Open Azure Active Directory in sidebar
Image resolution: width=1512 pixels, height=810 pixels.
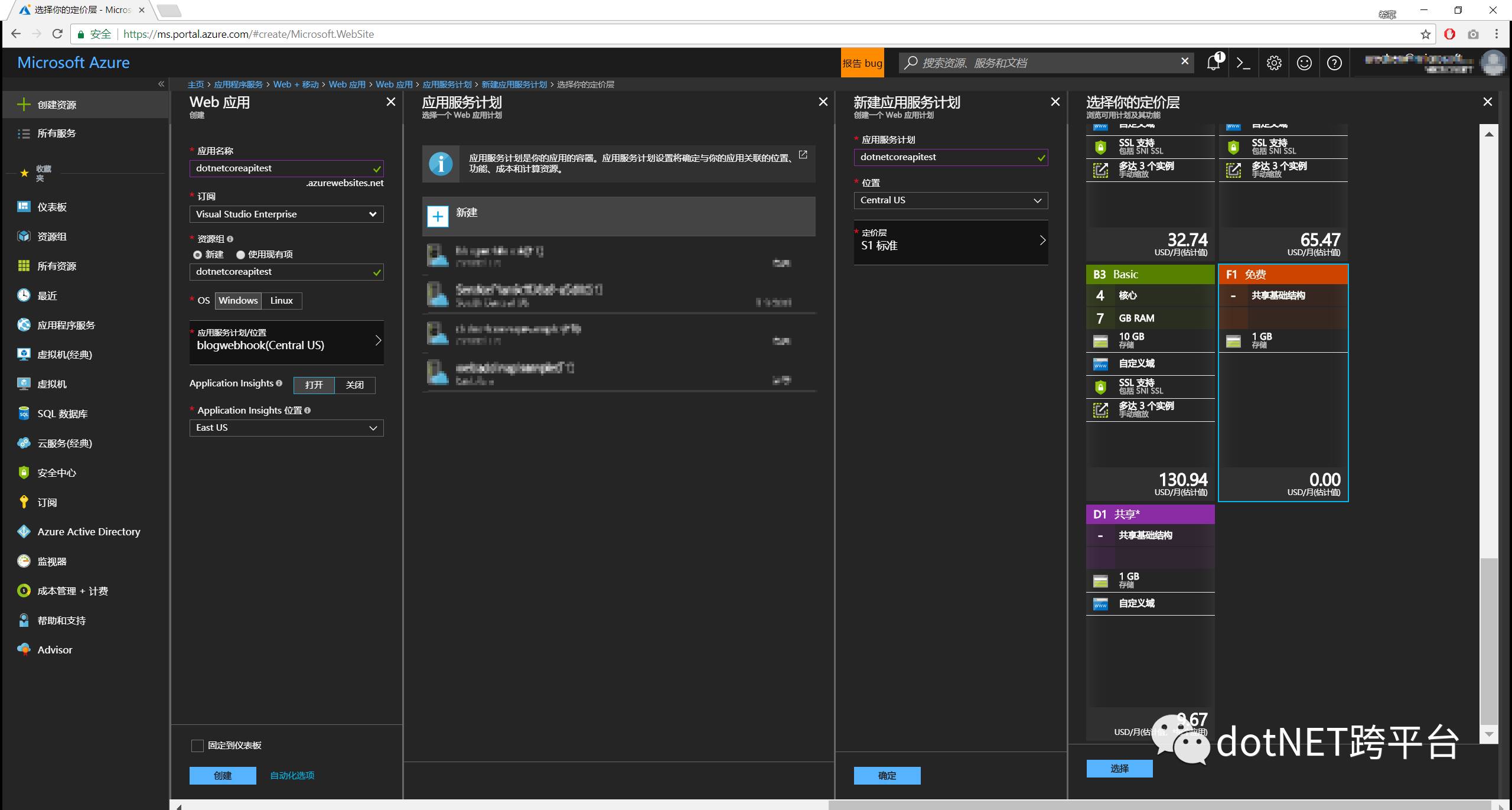89,532
